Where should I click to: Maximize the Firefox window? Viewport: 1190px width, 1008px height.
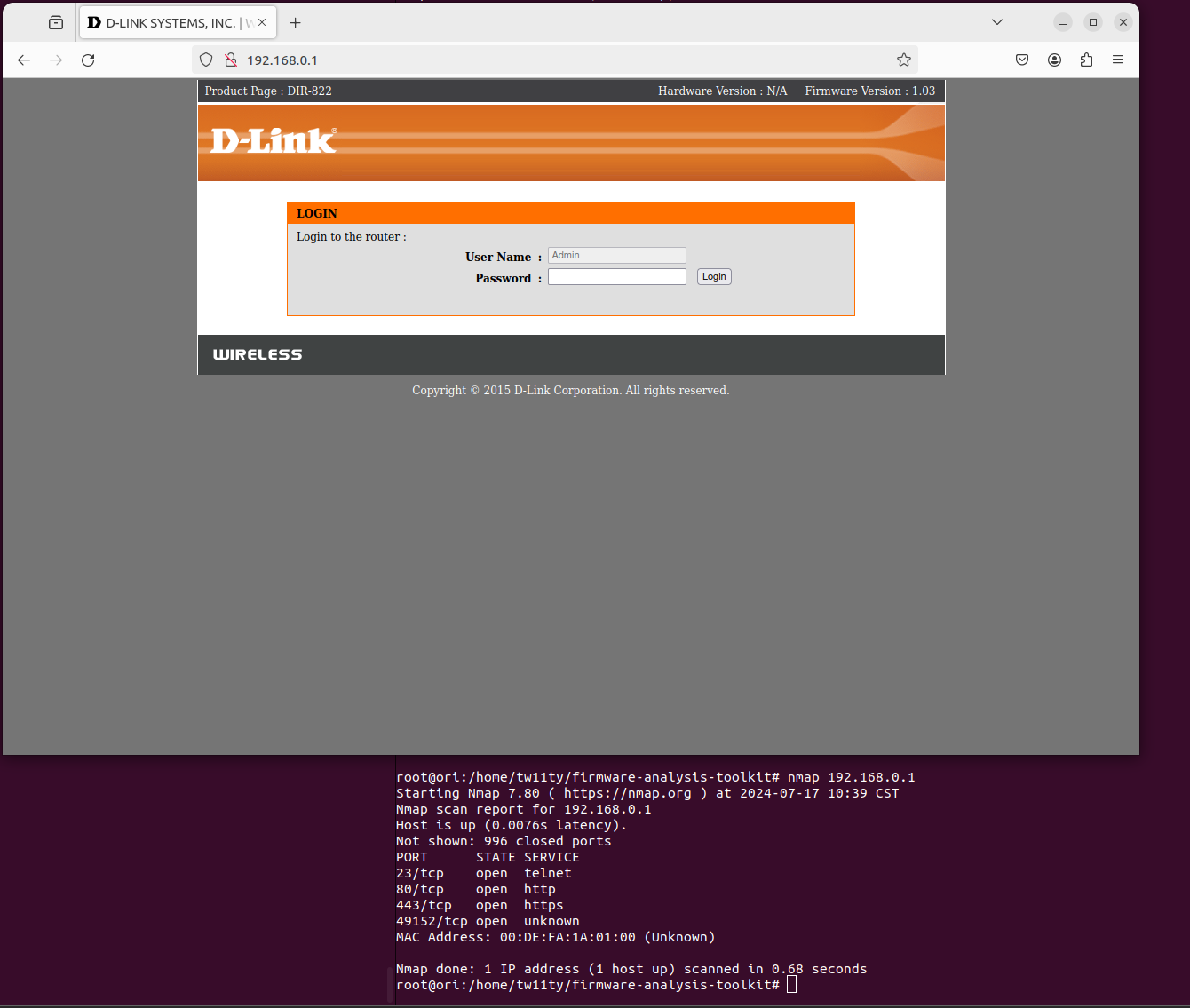[x=1093, y=22]
